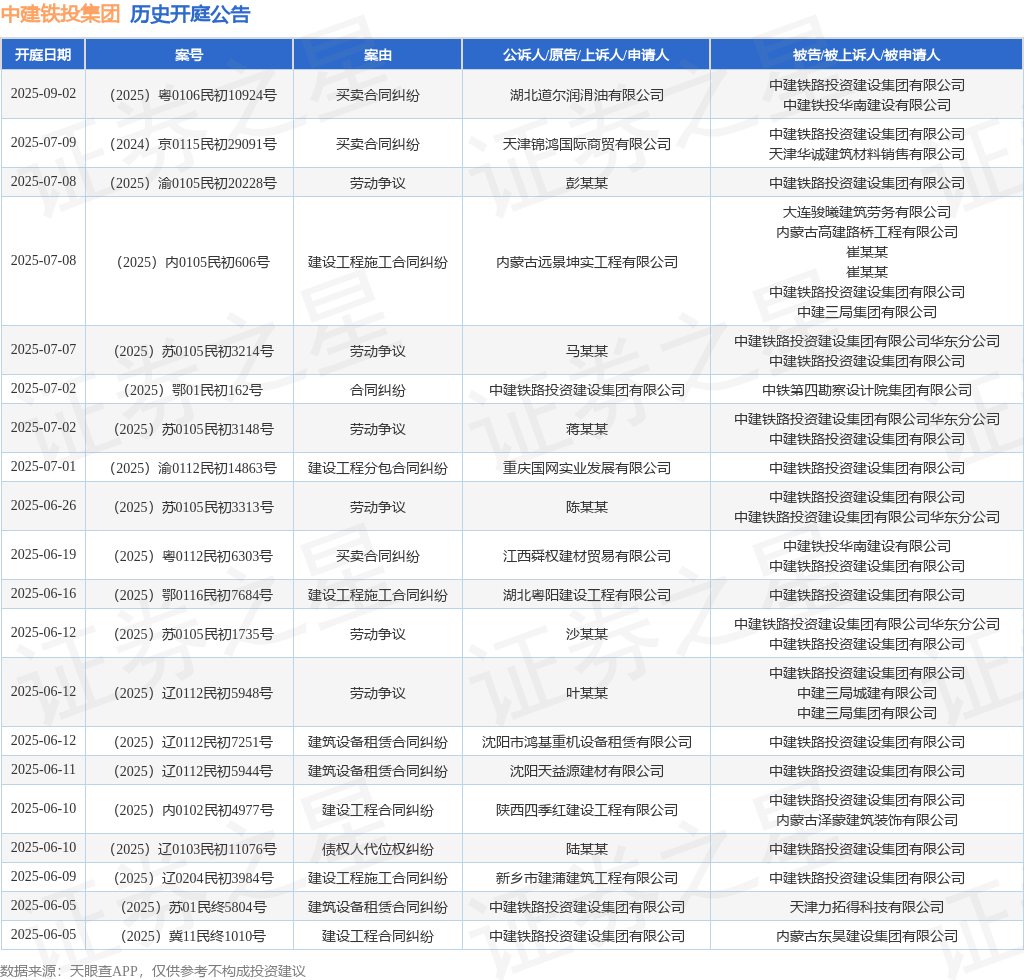Select the date 2025-06-19

[43, 555]
